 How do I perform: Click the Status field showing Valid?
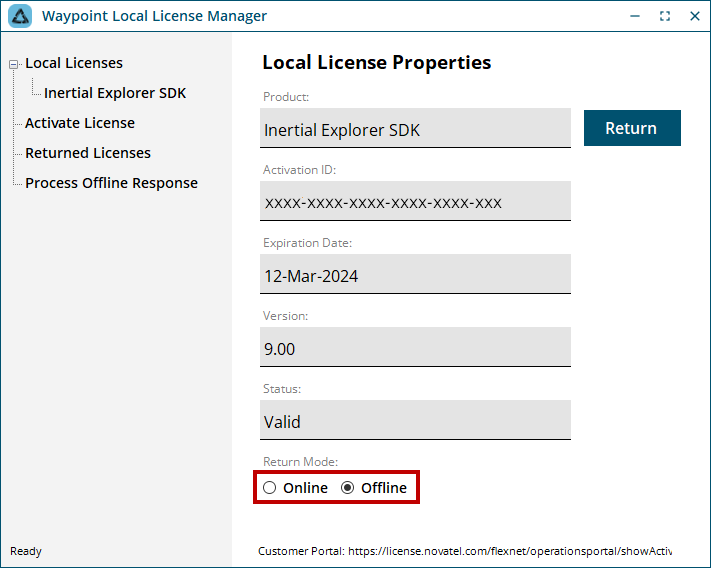(x=415, y=420)
